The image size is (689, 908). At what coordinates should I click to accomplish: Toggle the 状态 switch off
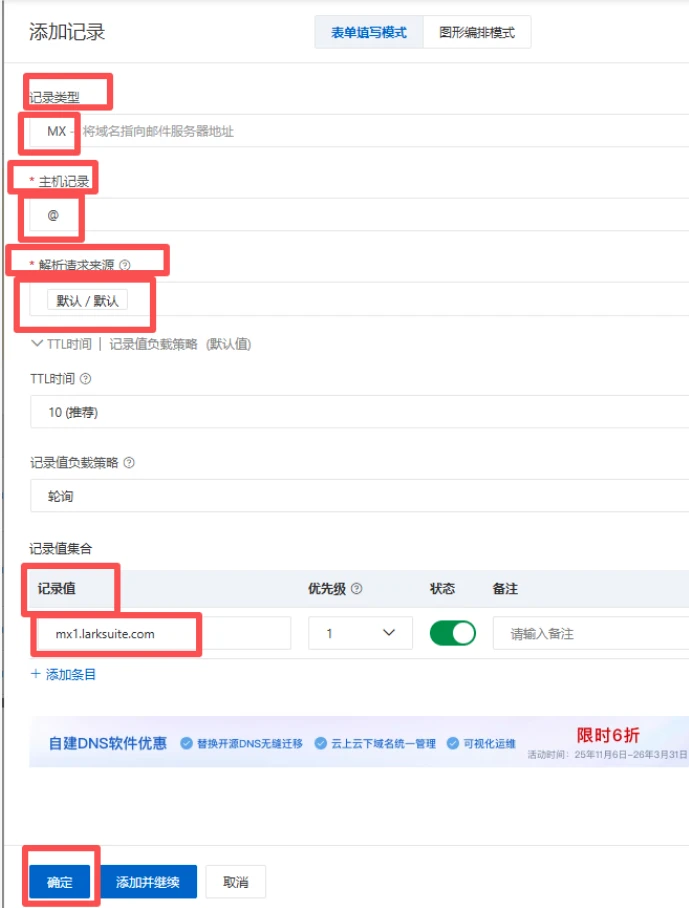tap(453, 633)
